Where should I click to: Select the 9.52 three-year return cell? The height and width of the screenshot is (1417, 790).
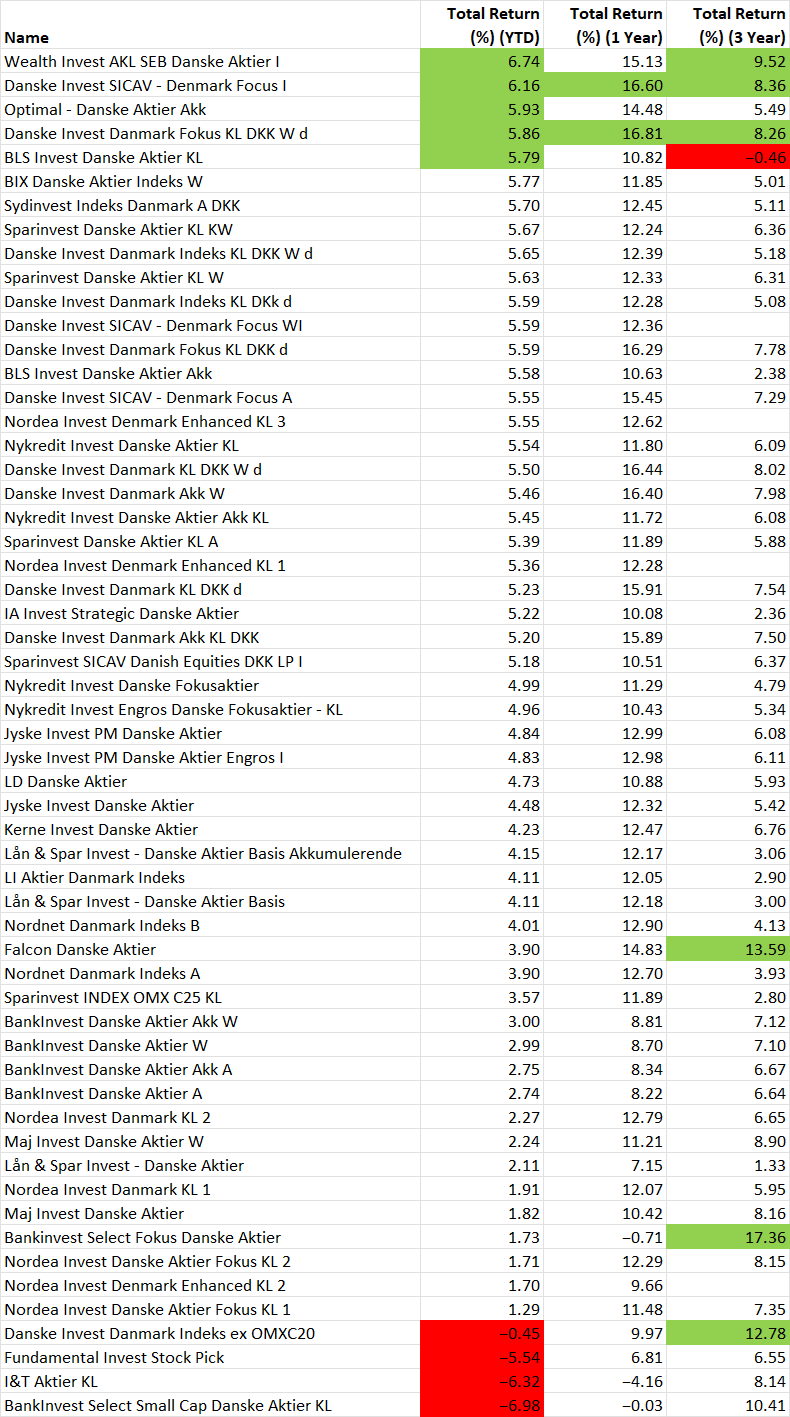[728, 61]
